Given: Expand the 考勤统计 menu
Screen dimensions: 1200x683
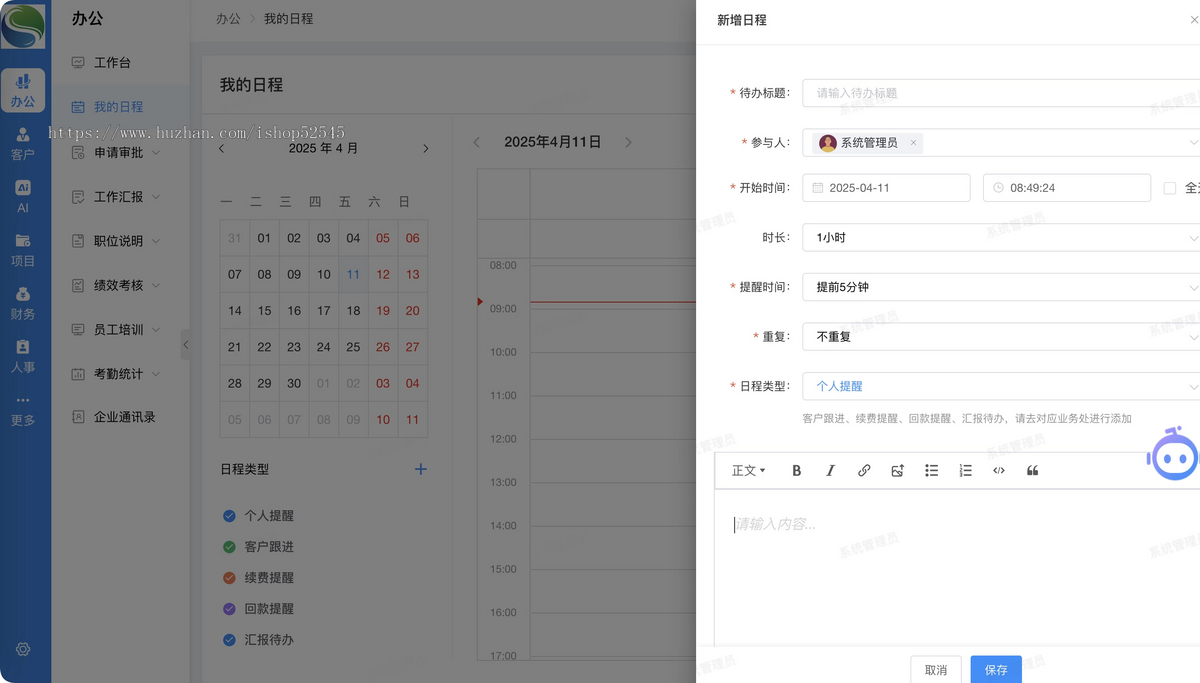Looking at the screenshot, I should [120, 374].
